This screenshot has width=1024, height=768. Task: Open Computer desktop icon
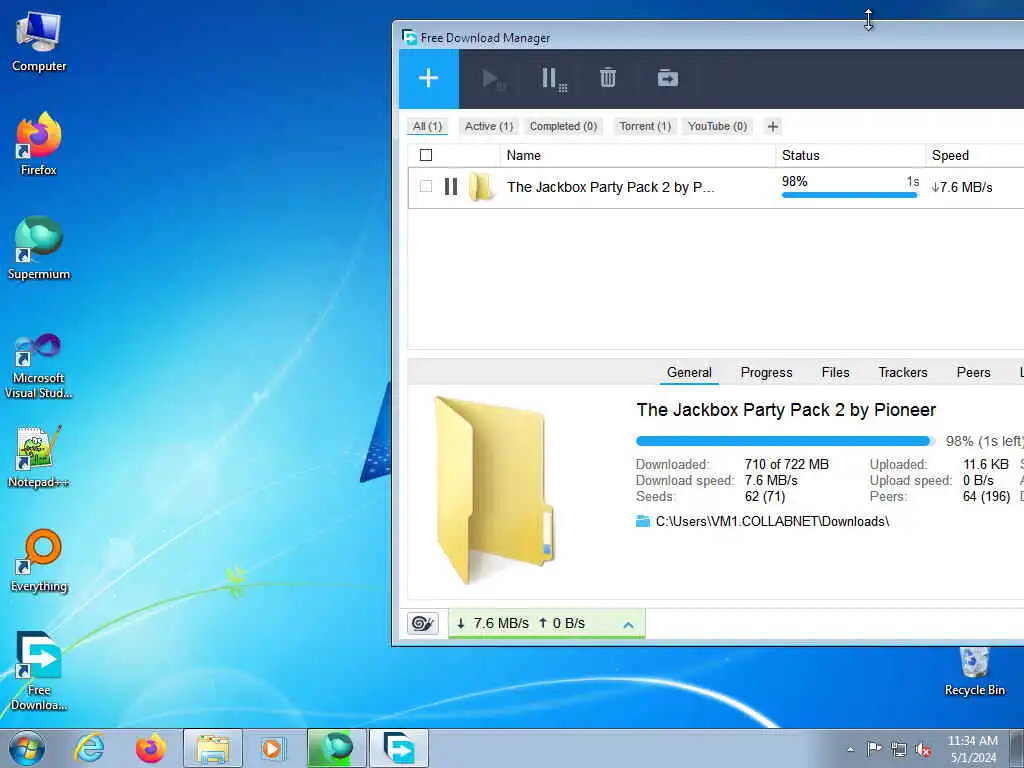click(x=39, y=42)
